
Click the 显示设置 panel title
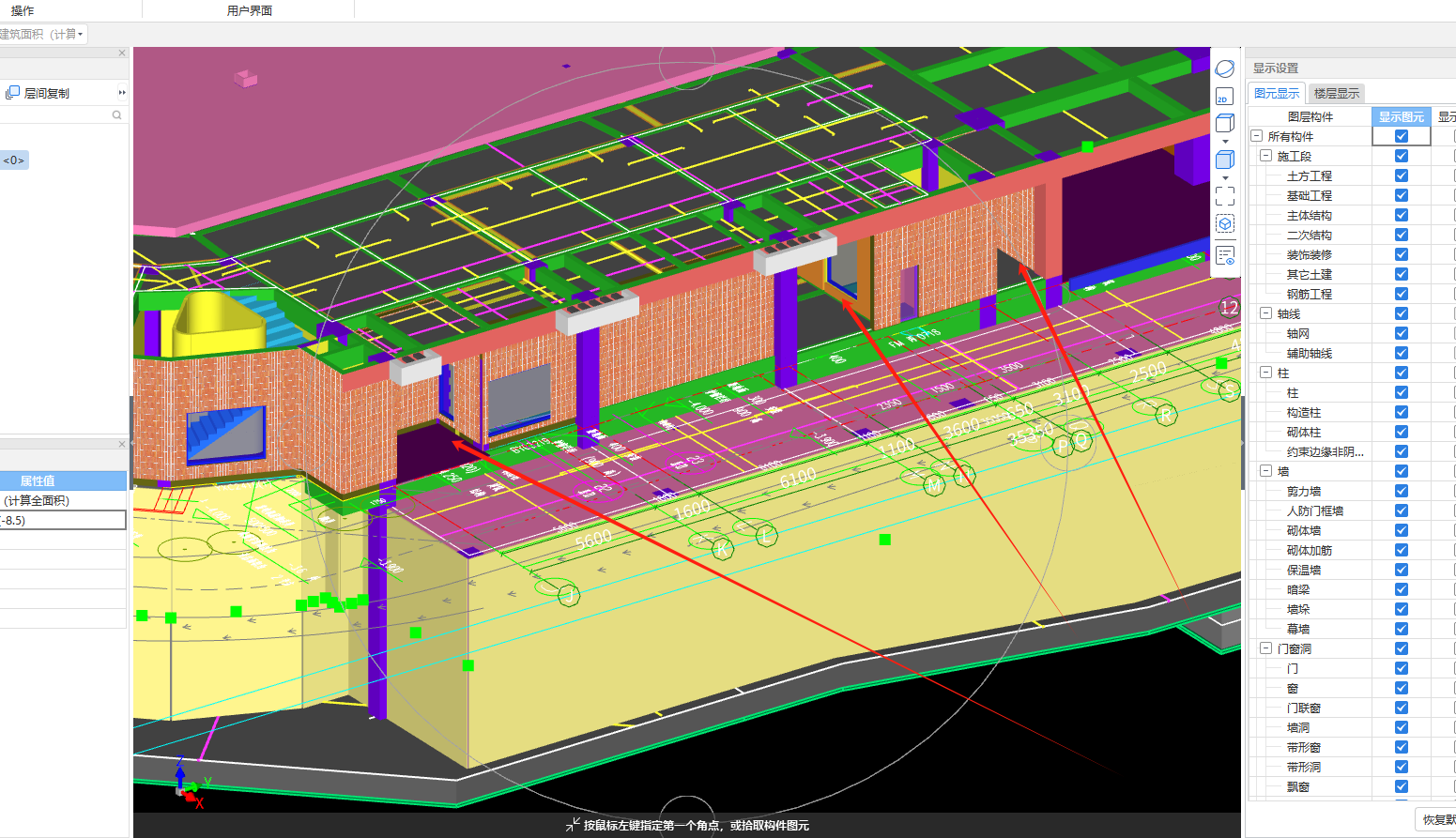click(x=1276, y=68)
